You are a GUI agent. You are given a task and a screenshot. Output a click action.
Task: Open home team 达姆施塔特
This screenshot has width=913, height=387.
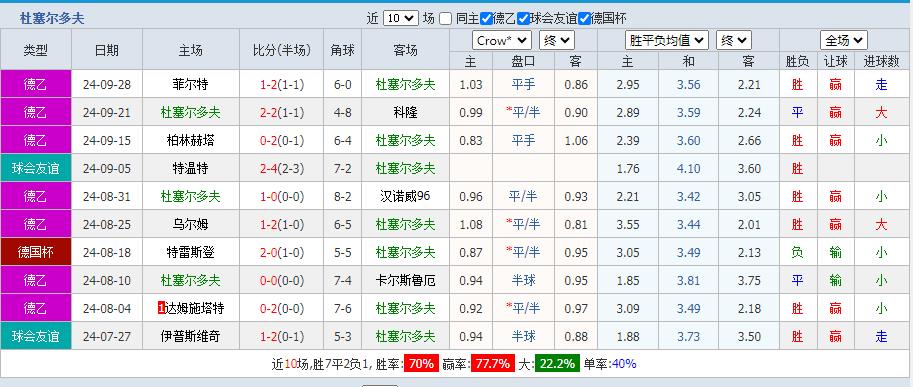point(194,308)
